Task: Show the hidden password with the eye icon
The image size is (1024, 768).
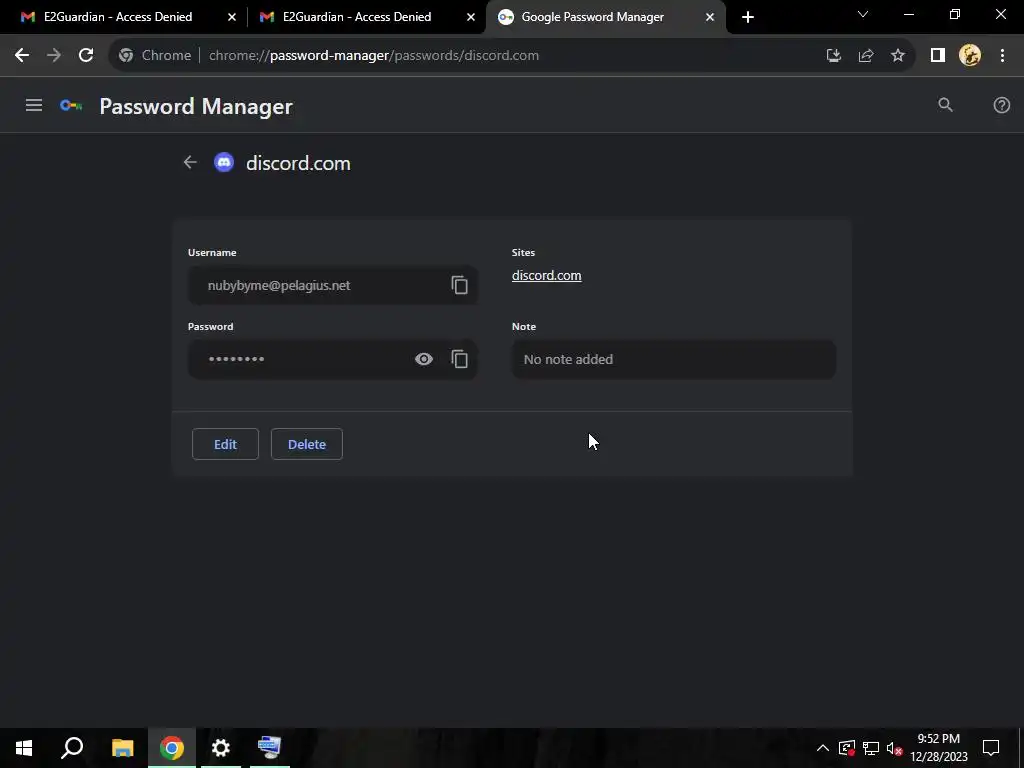Action: [x=424, y=359]
